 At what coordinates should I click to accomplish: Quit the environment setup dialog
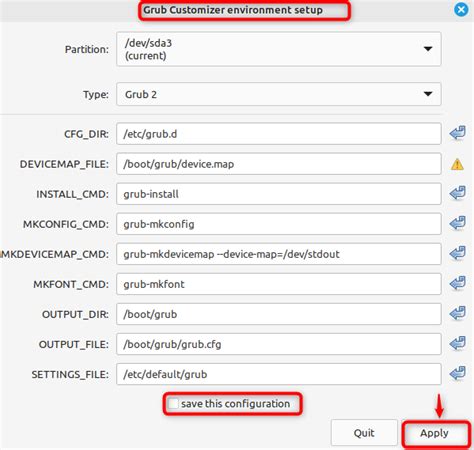[364, 433]
